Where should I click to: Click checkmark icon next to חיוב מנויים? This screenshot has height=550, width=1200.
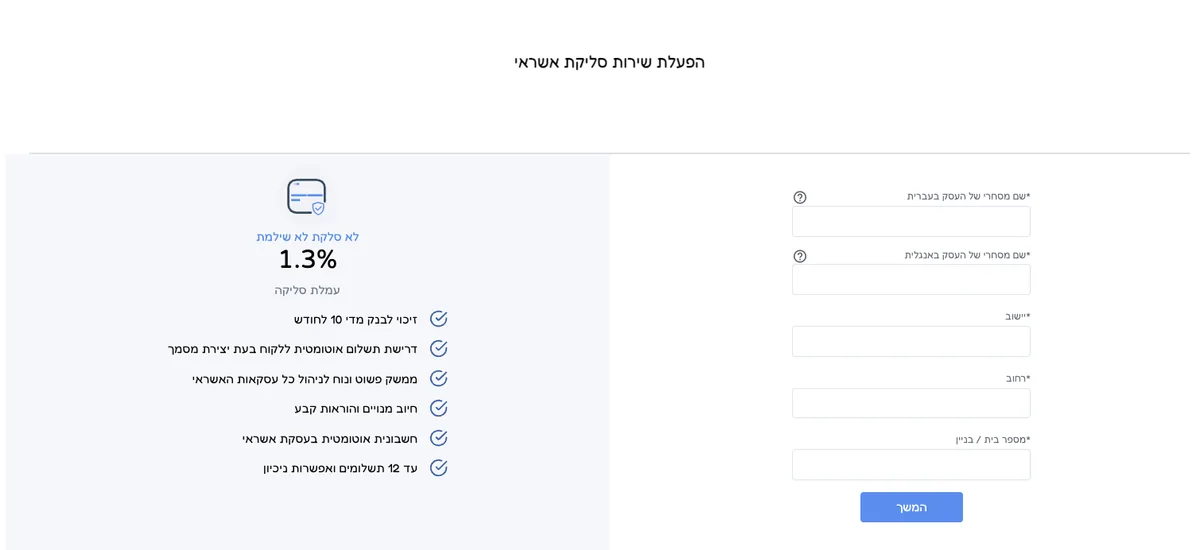(438, 408)
